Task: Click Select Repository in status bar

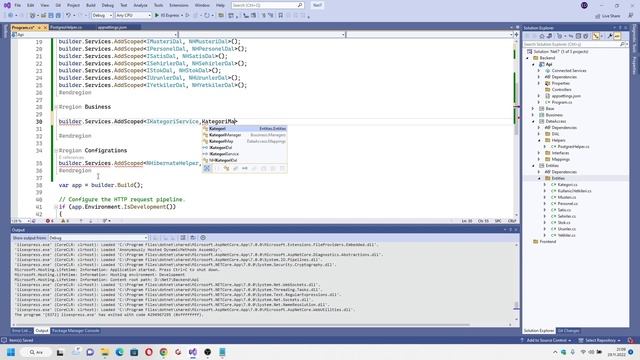Action: pyautogui.click(x=600, y=340)
